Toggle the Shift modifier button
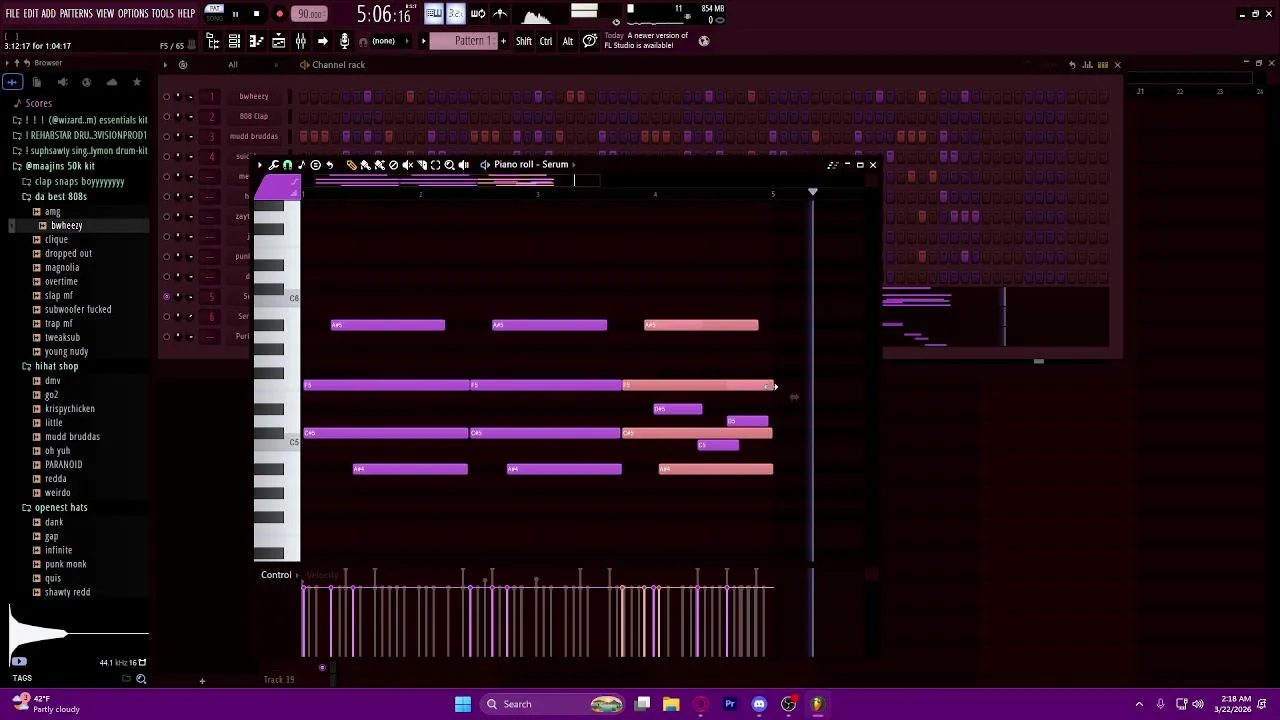Viewport: 1280px width, 720px height. pos(524,41)
